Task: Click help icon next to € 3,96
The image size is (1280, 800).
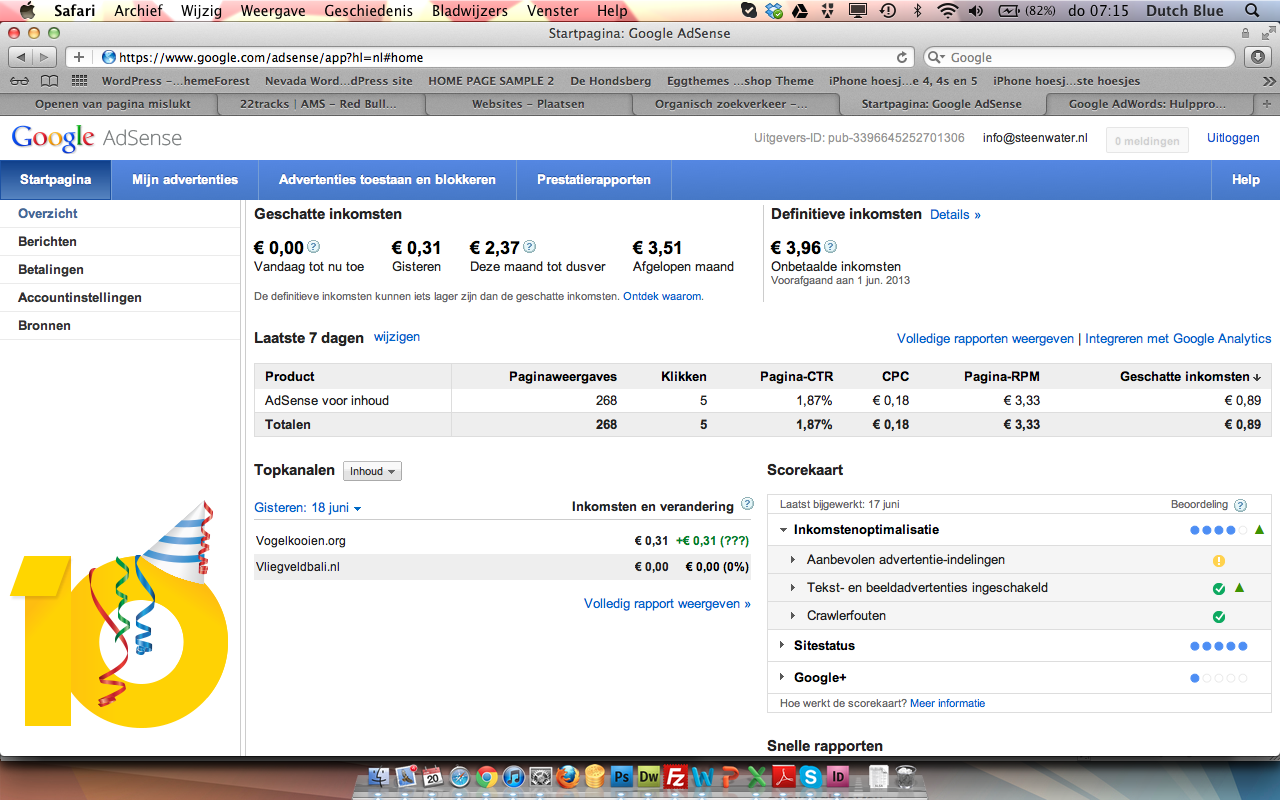Action: (831, 247)
